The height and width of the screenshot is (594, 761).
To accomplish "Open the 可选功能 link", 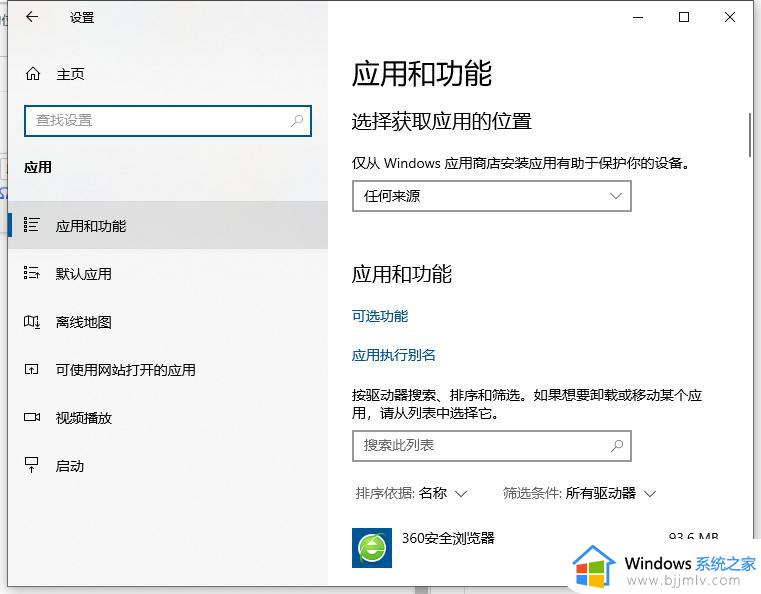I will 380,316.
